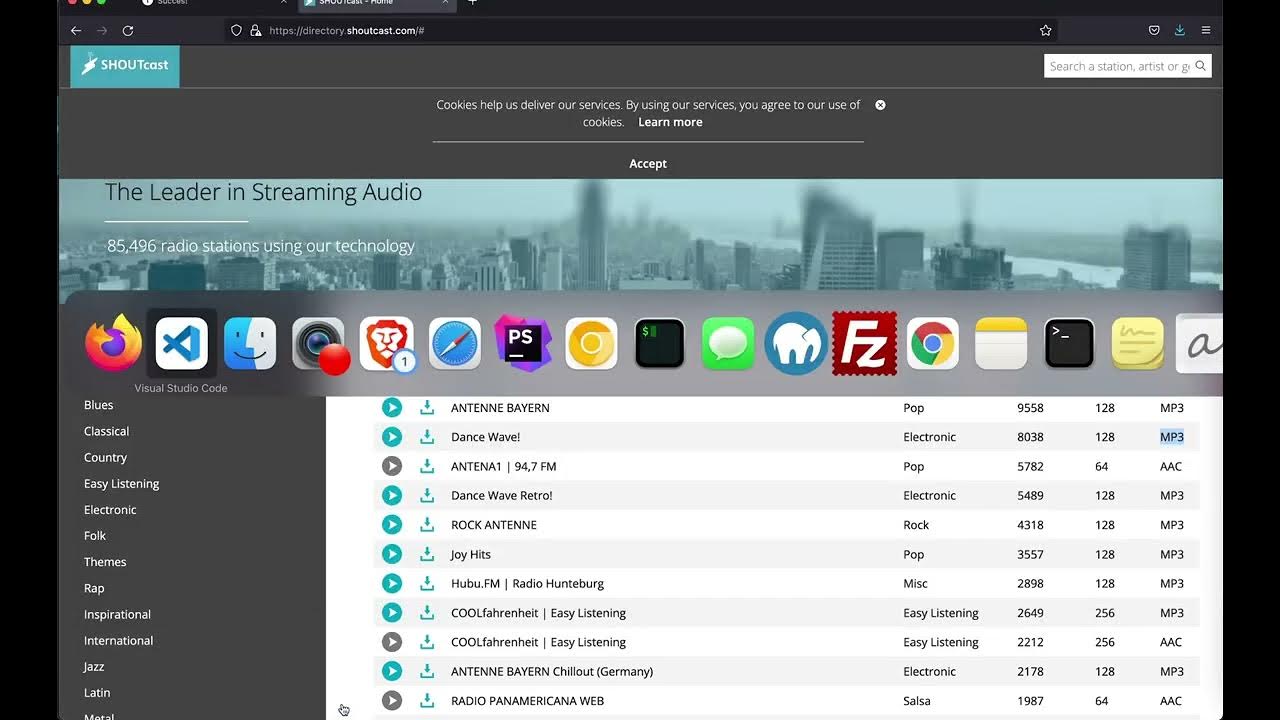Accept the cookies notice

pos(648,163)
